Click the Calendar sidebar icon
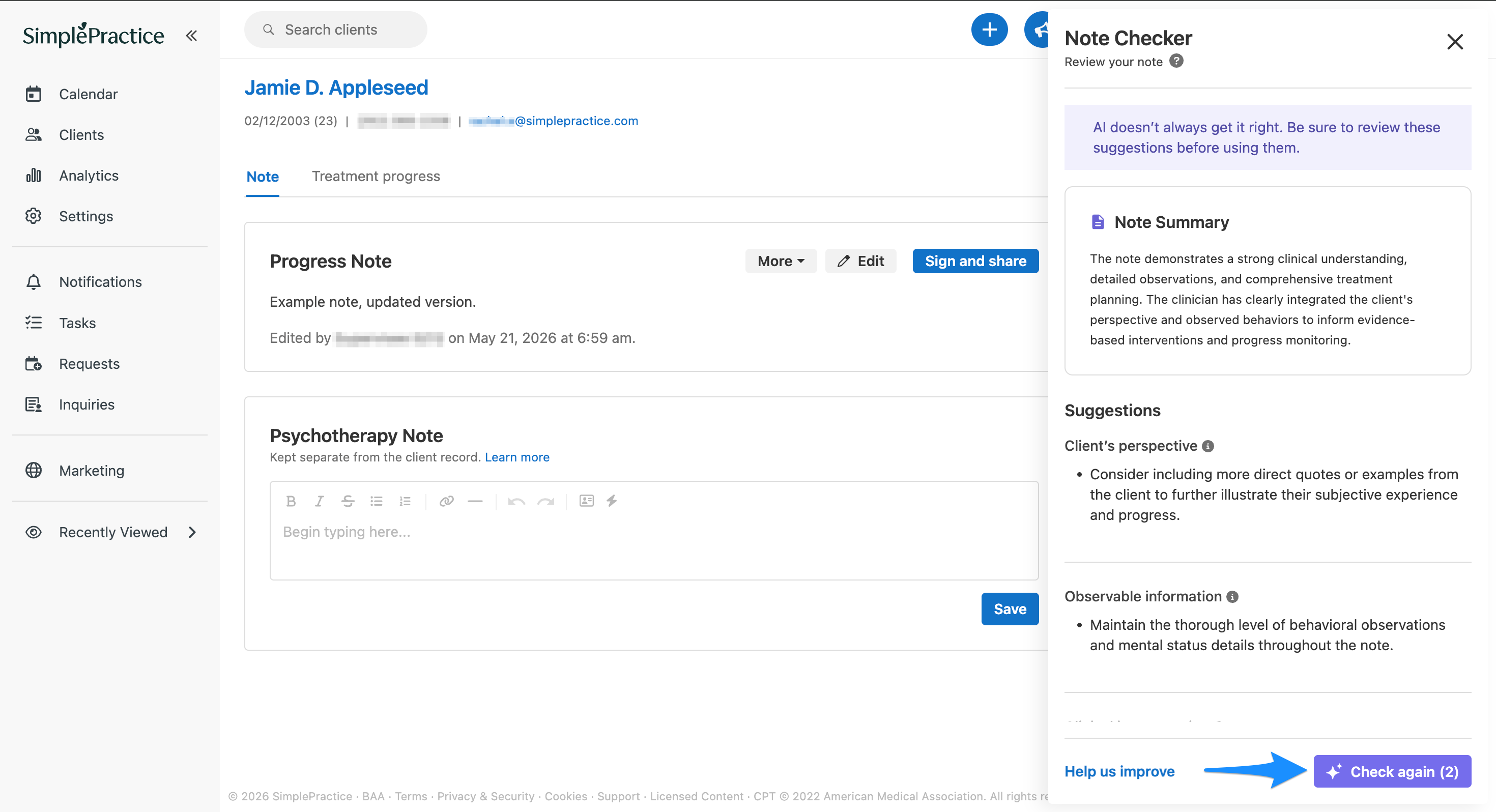 34,94
